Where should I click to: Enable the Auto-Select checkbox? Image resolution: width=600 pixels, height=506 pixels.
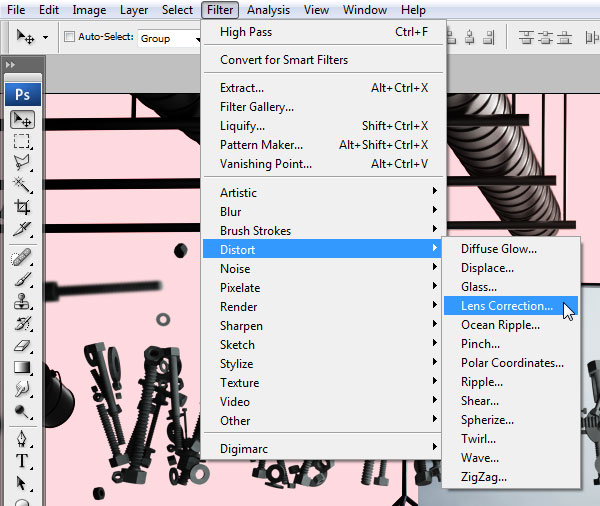tap(69, 37)
